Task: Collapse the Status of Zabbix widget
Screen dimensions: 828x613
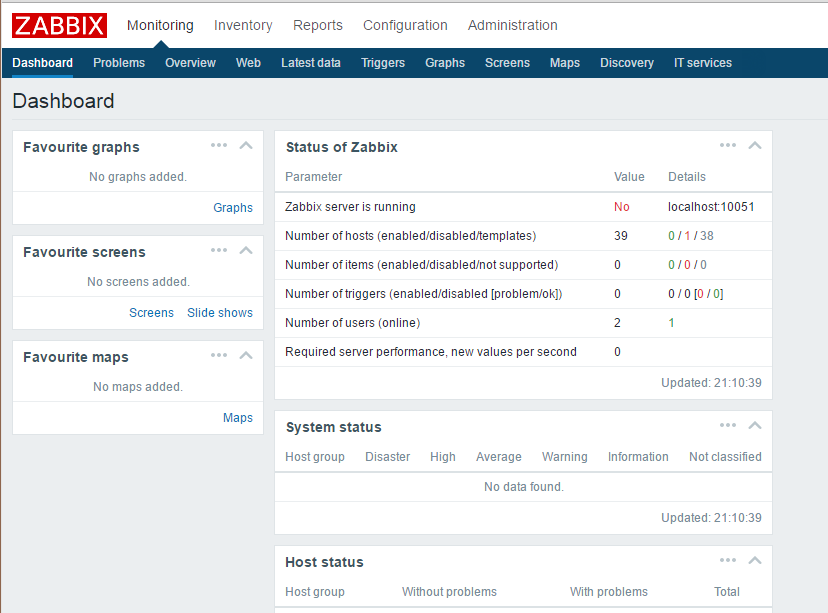Action: (755, 145)
